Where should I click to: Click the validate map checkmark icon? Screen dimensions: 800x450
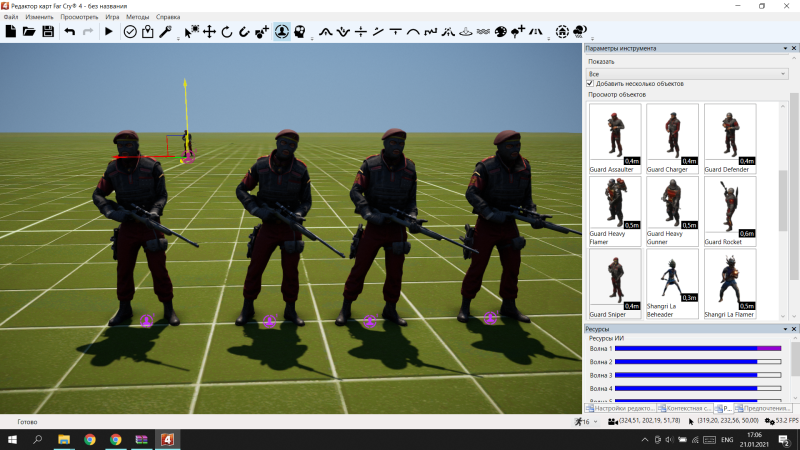point(130,32)
